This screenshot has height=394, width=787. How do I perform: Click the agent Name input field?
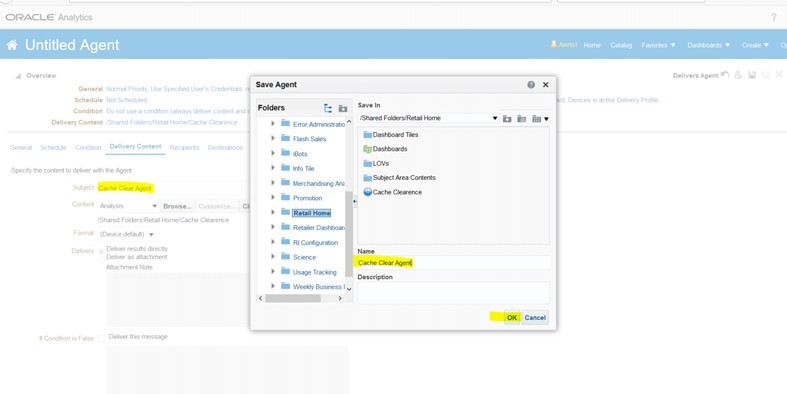pos(453,262)
